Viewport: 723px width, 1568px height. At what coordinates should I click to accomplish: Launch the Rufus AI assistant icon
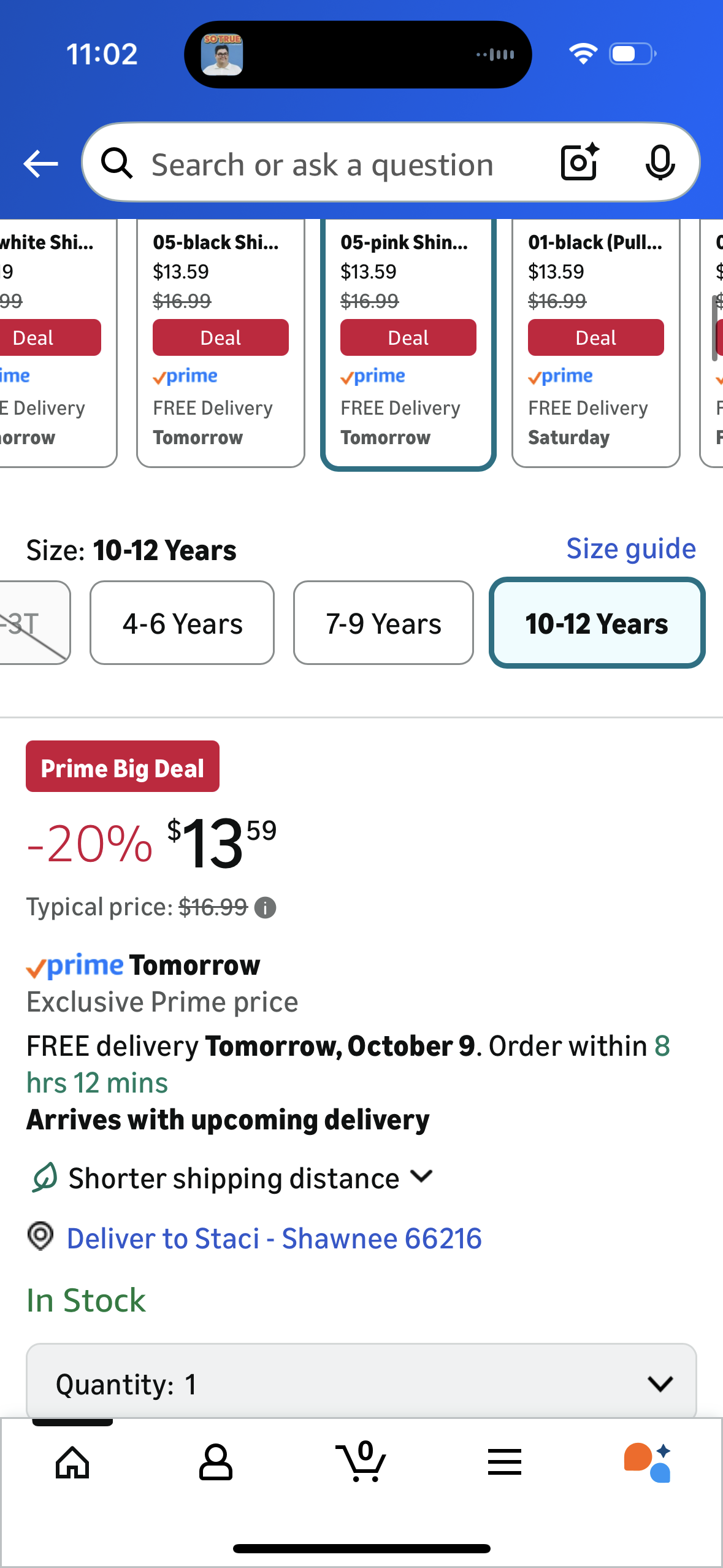[648, 1462]
